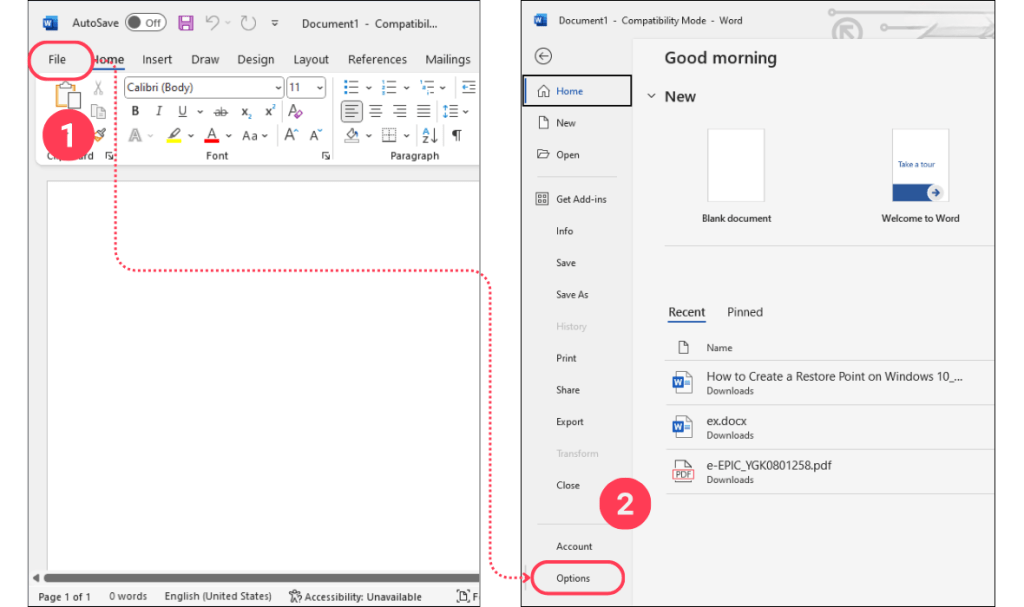The image size is (1024, 607).
Task: Toggle the AutoSave switch off
Action: coord(146,22)
